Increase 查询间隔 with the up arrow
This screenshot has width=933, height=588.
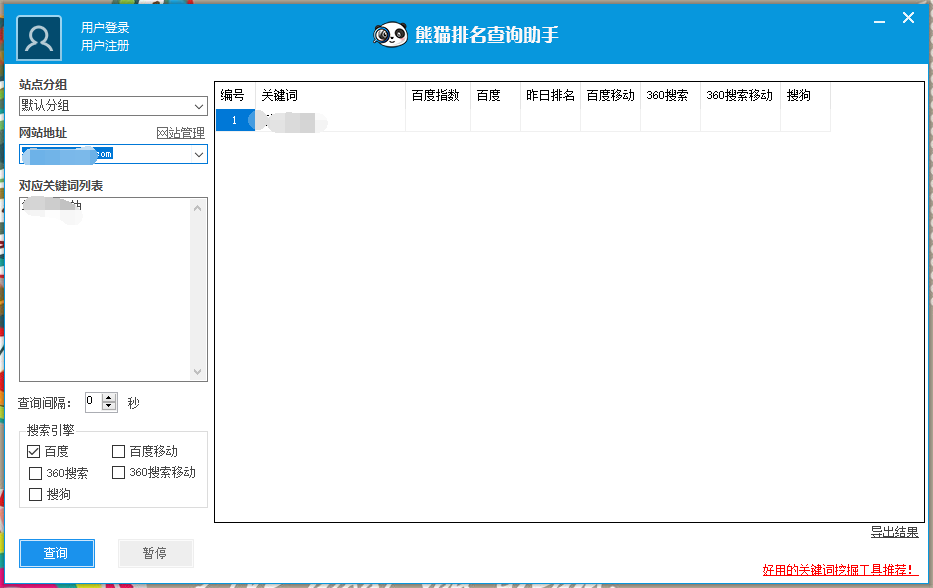(x=108, y=398)
